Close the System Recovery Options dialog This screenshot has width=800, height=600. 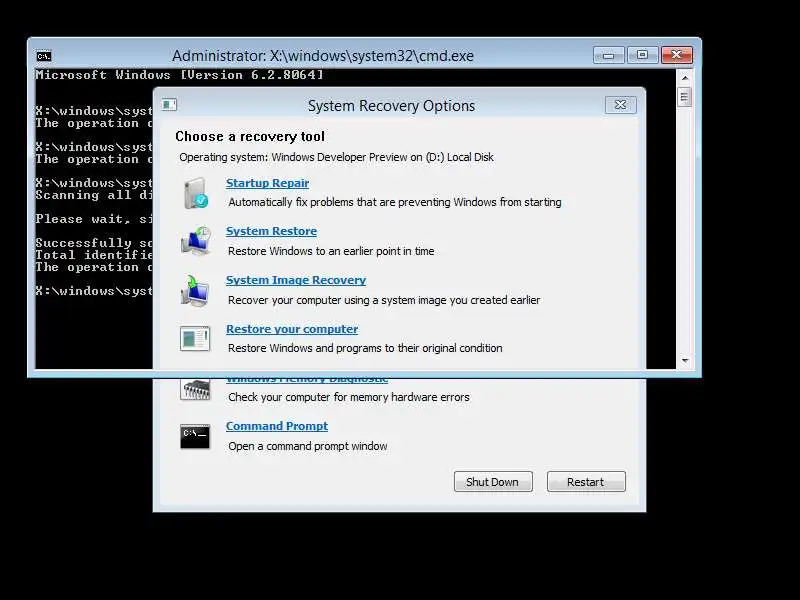[x=620, y=105]
